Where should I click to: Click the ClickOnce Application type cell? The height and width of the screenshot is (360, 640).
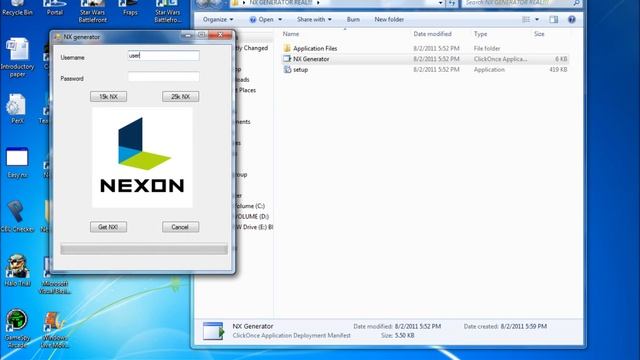click(x=500, y=59)
